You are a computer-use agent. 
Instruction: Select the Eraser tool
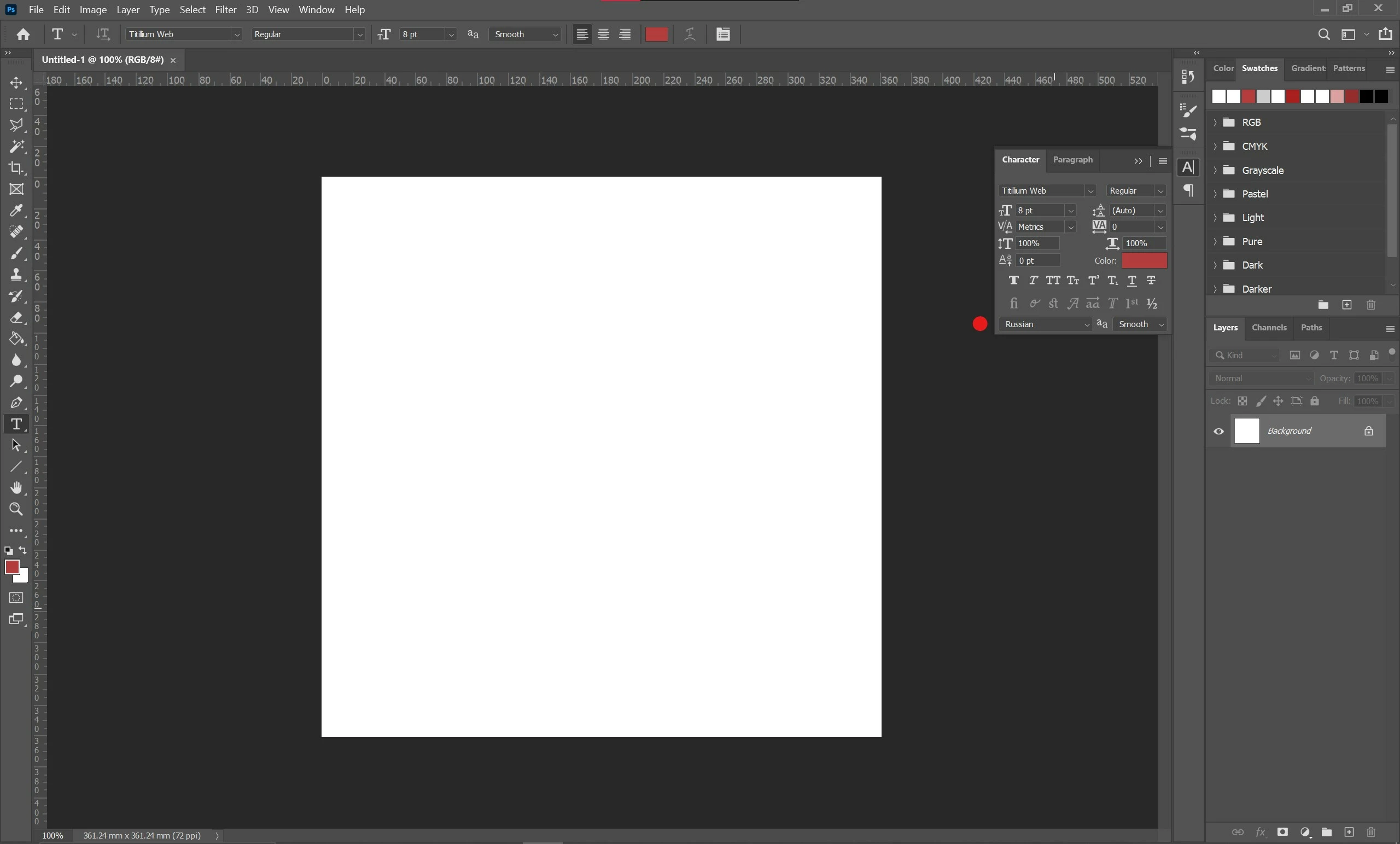coord(16,317)
